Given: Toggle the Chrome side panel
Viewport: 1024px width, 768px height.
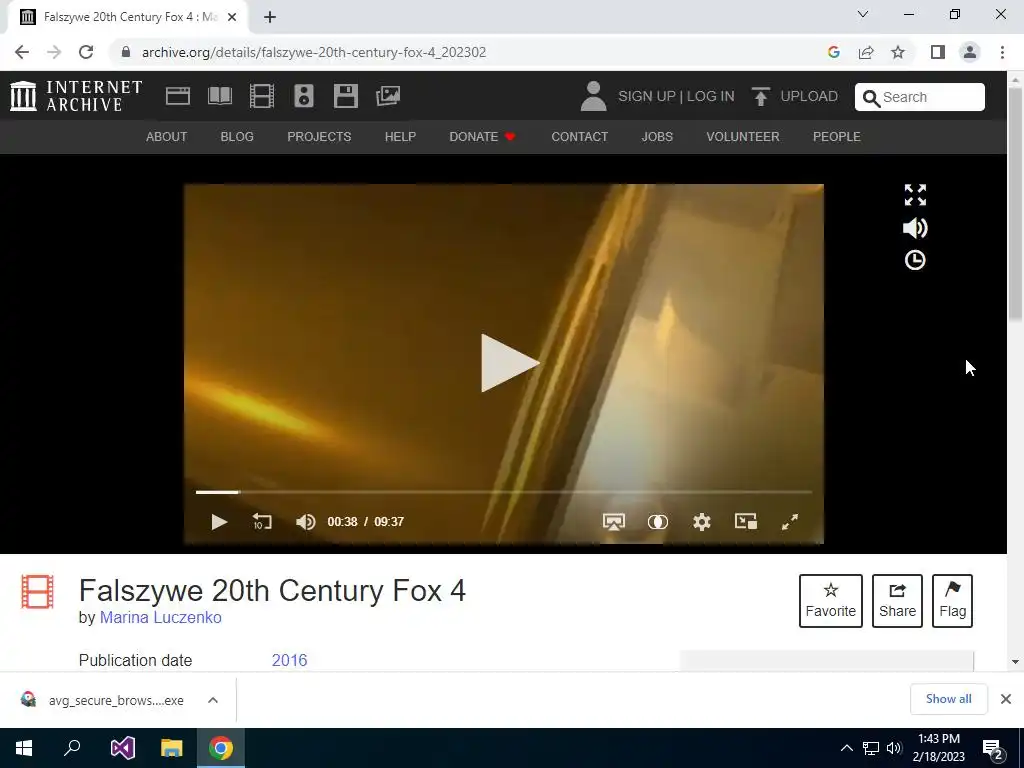Looking at the screenshot, I should [938, 52].
